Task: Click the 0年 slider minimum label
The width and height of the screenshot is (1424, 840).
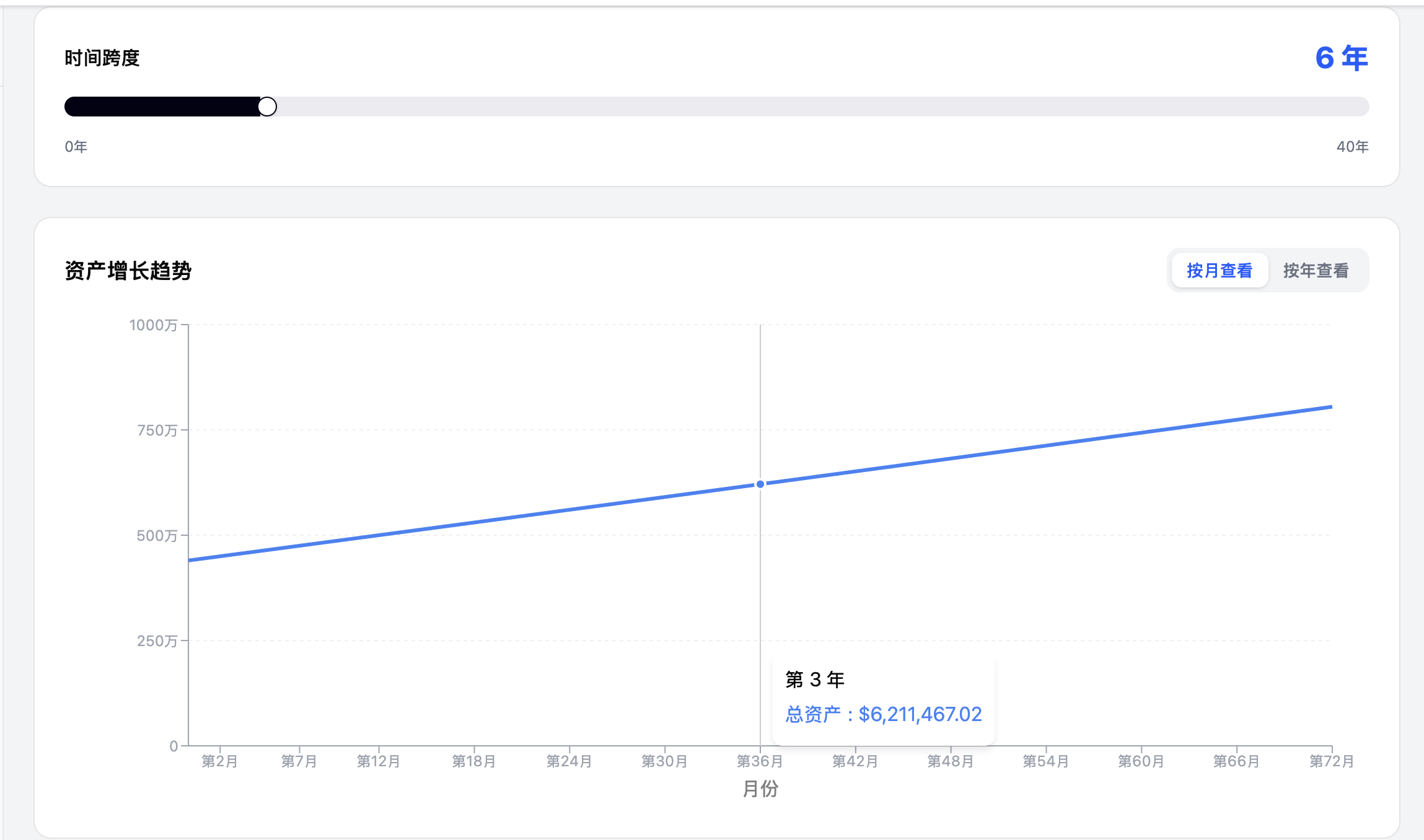Action: click(x=76, y=147)
